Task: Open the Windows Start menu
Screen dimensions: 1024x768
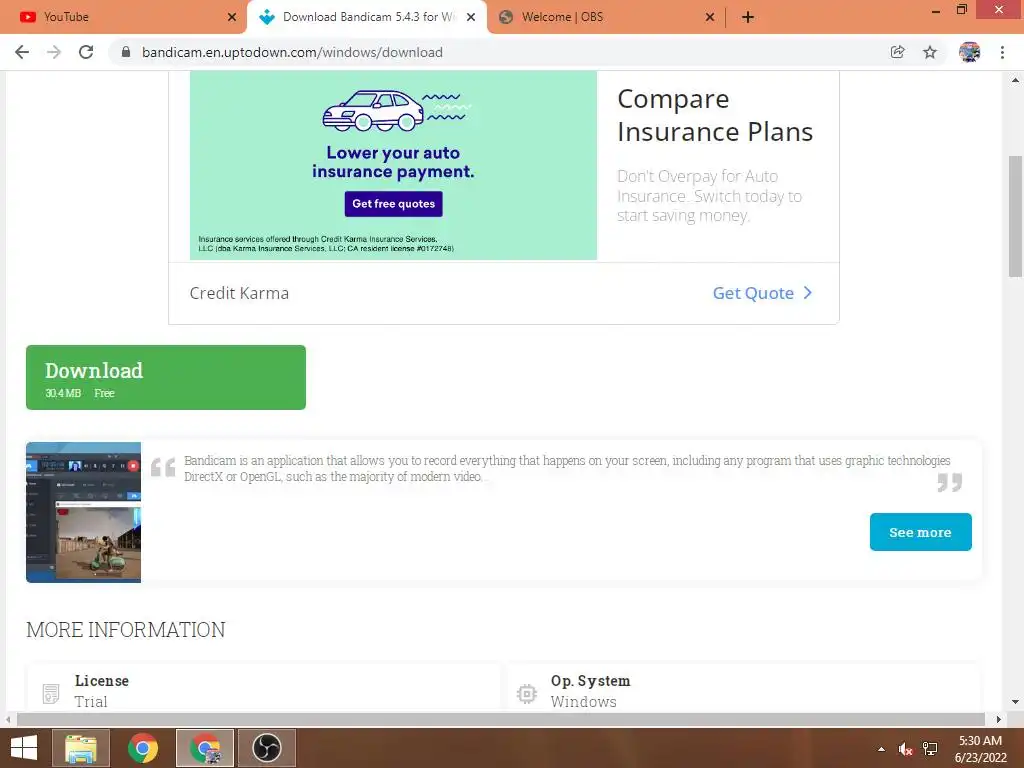Action: click(x=24, y=748)
